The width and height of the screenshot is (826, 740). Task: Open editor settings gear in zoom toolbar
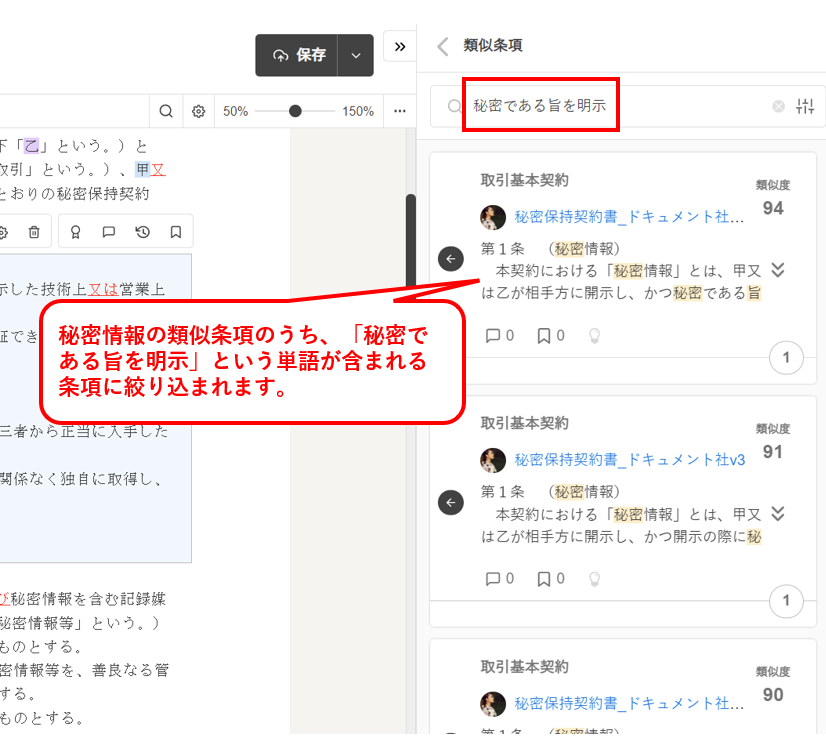[199, 111]
